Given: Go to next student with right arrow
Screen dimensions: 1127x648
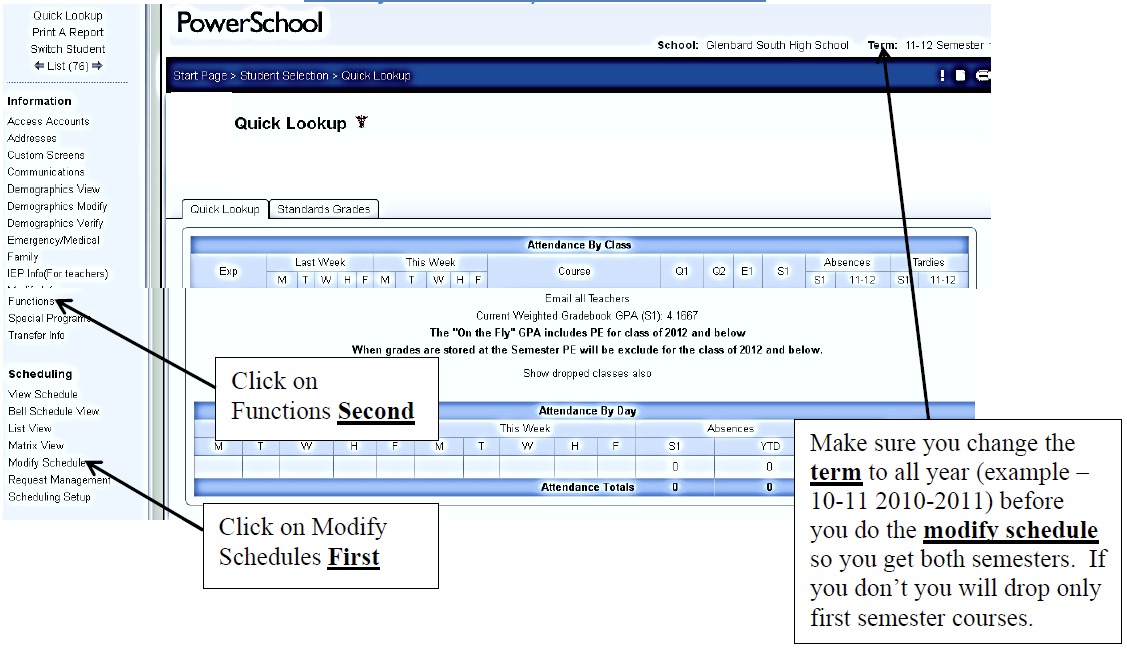Looking at the screenshot, I should click(97, 66).
